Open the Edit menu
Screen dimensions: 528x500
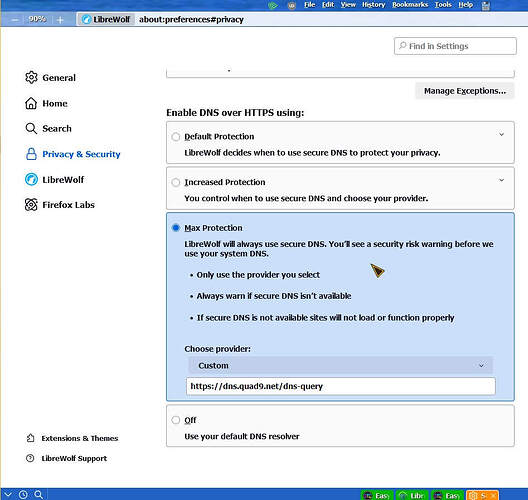pos(328,5)
